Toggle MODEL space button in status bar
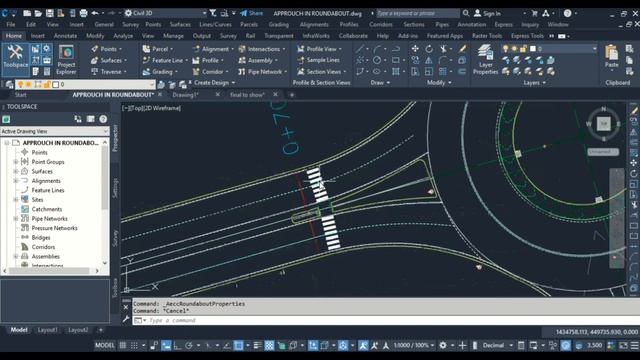Screen dimensions: 640x360 click(104, 345)
